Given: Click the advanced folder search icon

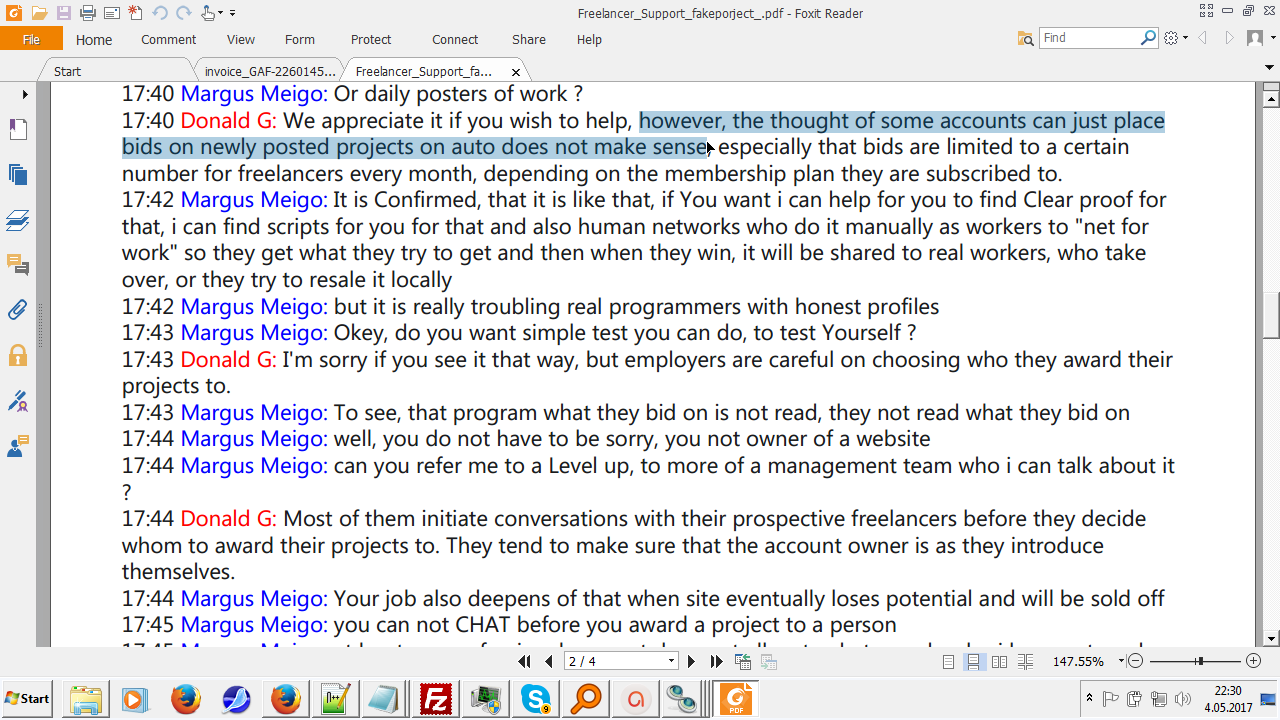Looking at the screenshot, I should click(x=1025, y=38).
